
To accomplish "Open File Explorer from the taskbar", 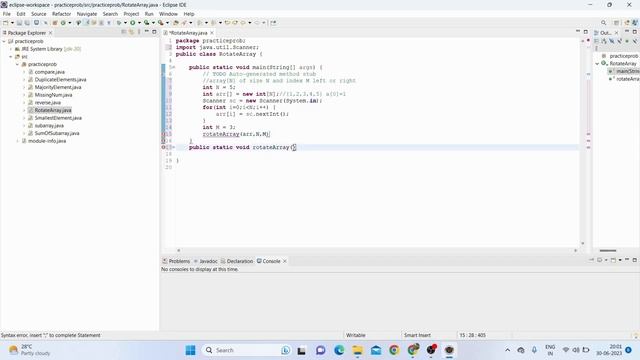I will point(358,350).
